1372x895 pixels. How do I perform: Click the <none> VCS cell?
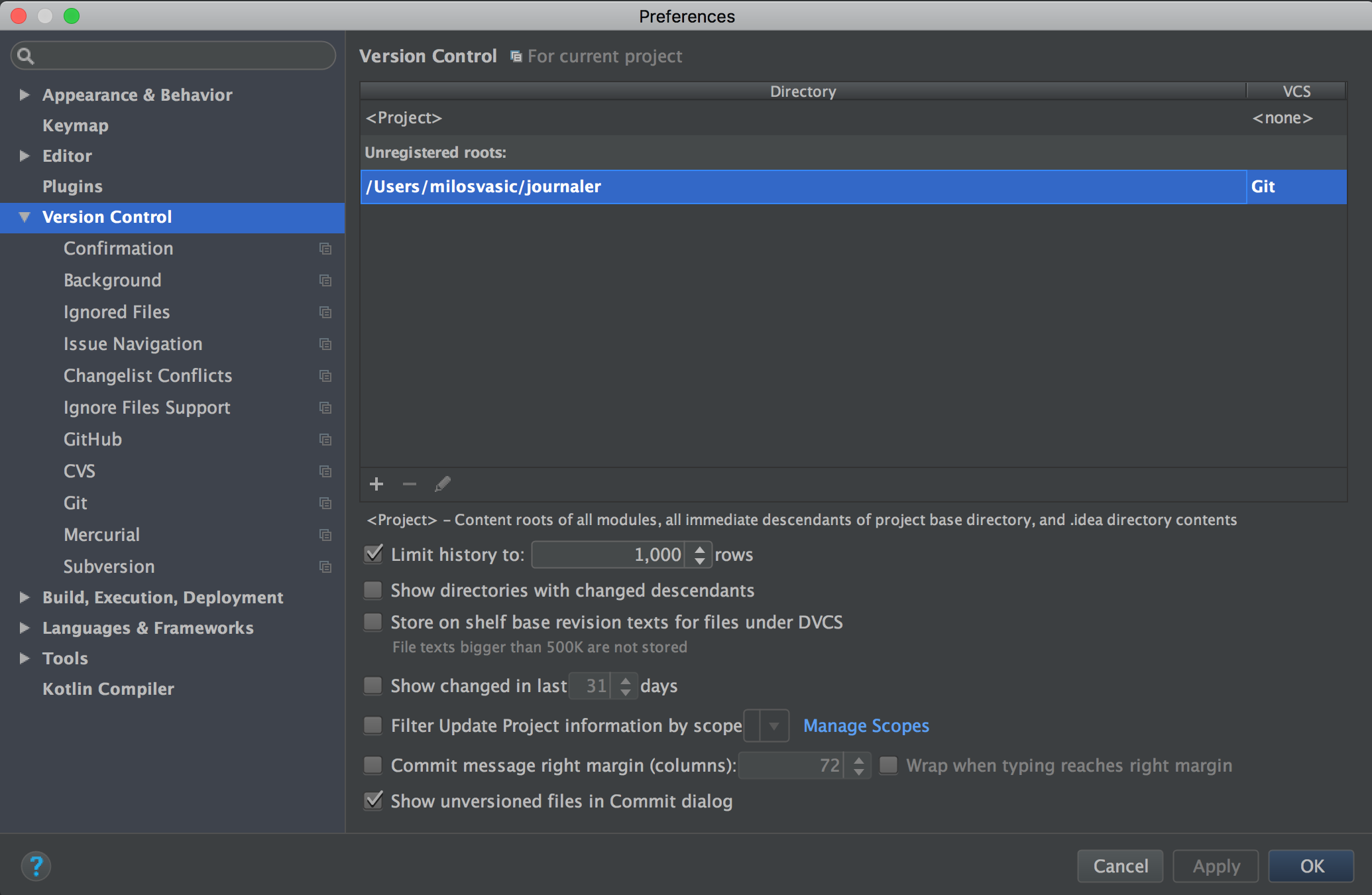pos(1296,118)
